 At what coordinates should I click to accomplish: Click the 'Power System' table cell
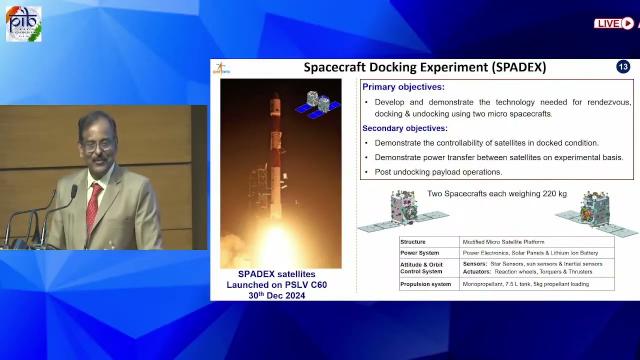point(429,253)
